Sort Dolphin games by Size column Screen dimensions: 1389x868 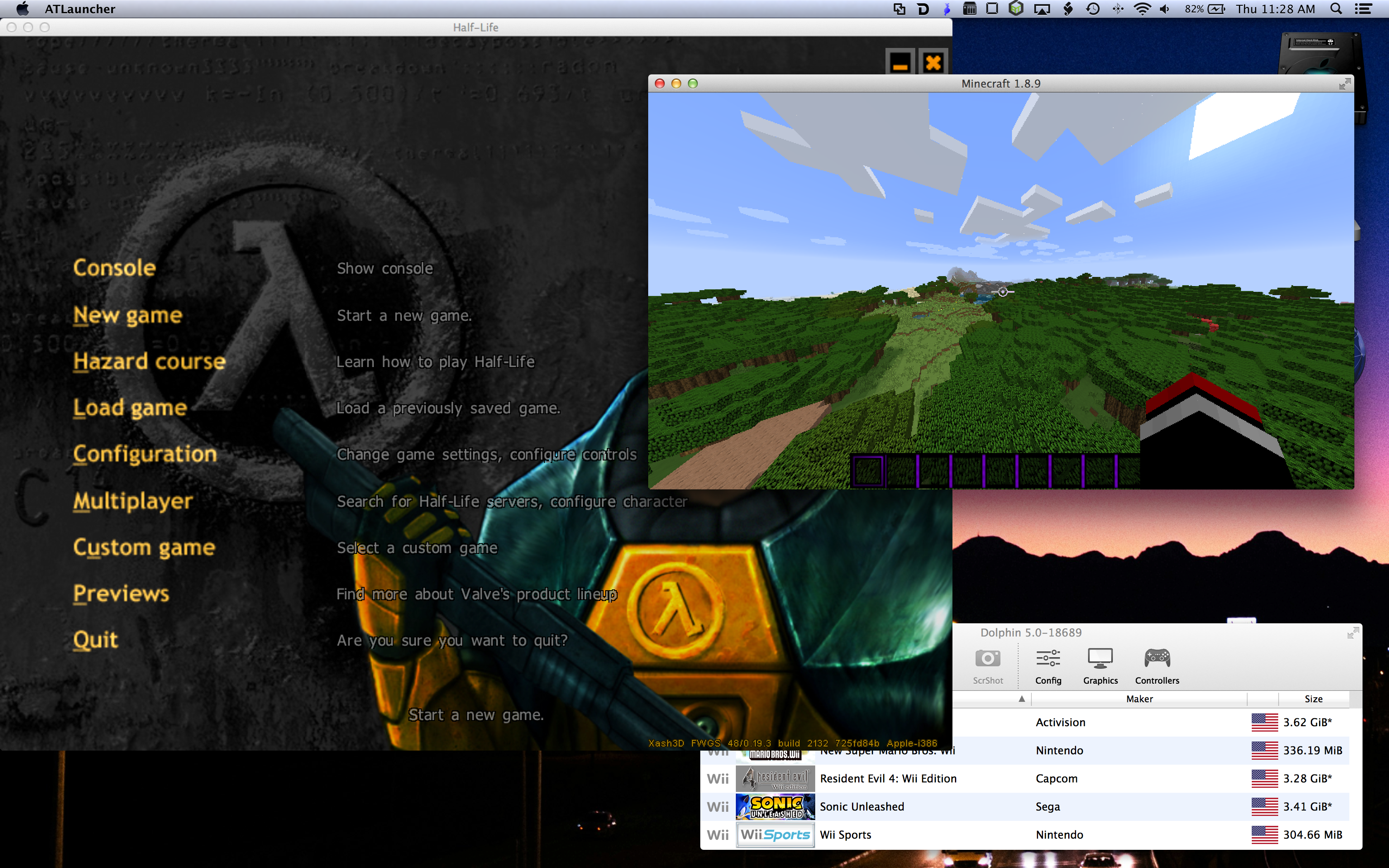tap(1313, 699)
